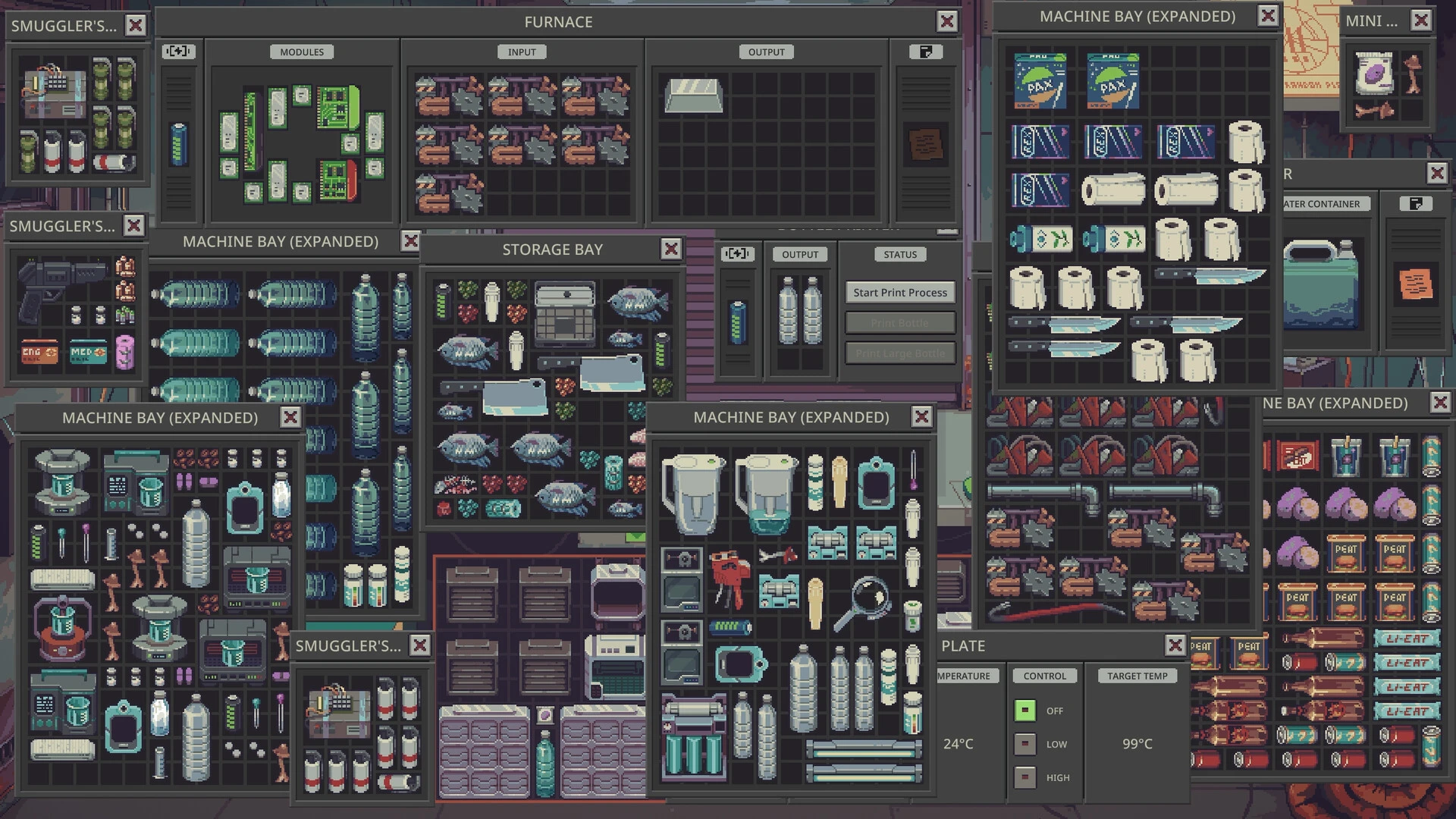The height and width of the screenshot is (819, 1456).
Task: Select the blue battery in Furnace power slot
Action: (178, 144)
